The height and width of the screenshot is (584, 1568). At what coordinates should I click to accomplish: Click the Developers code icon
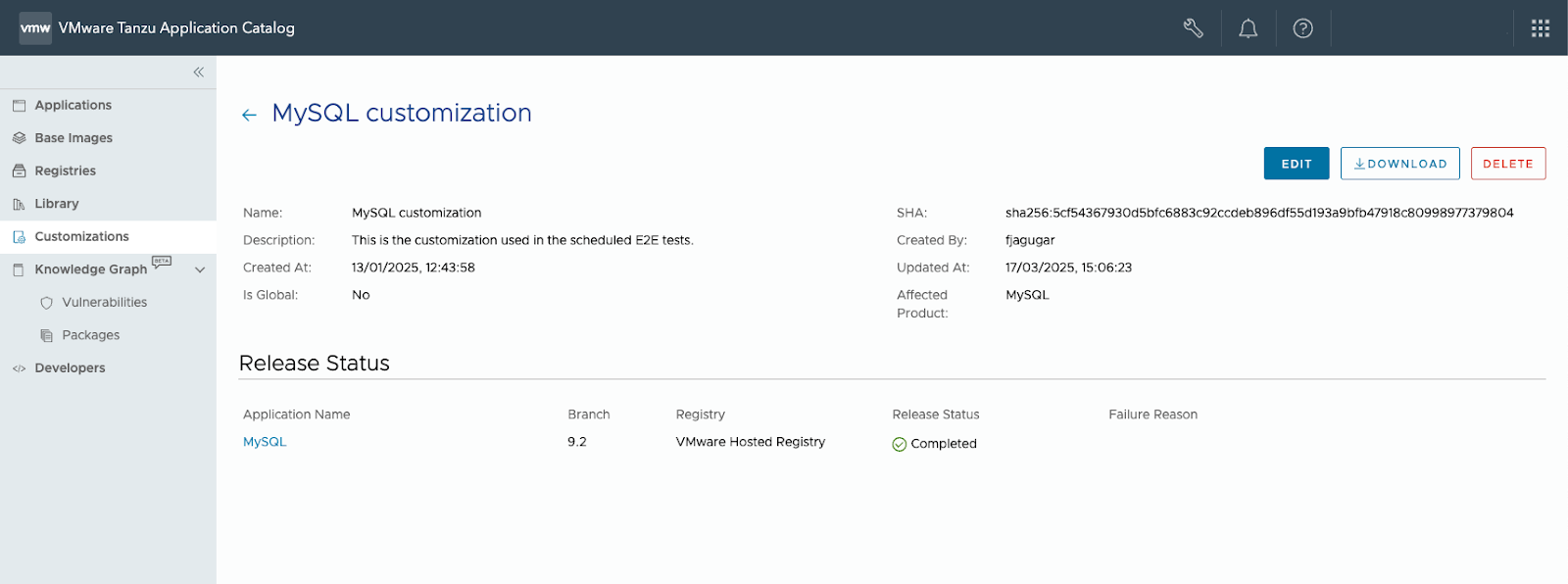click(x=19, y=368)
